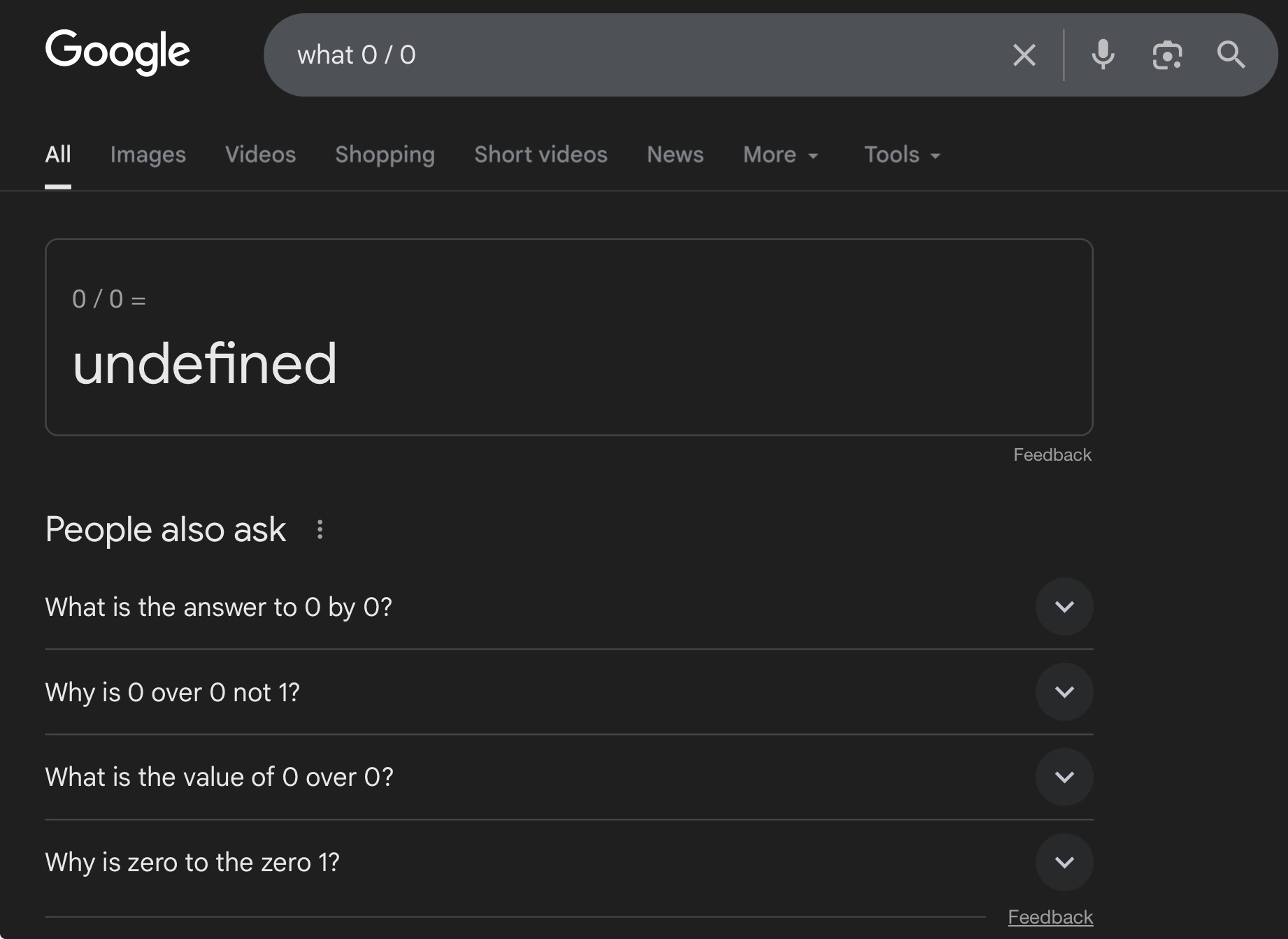Start voice search with microphone icon

coord(1103,55)
